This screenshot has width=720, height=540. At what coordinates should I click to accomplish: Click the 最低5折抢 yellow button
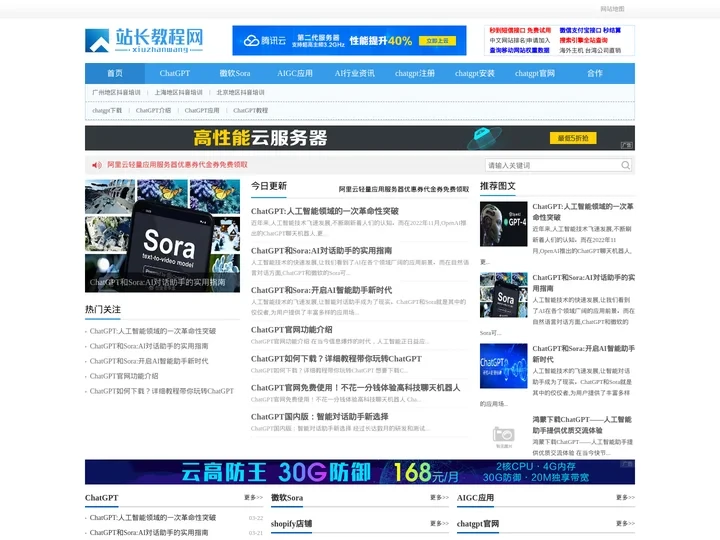573,138
